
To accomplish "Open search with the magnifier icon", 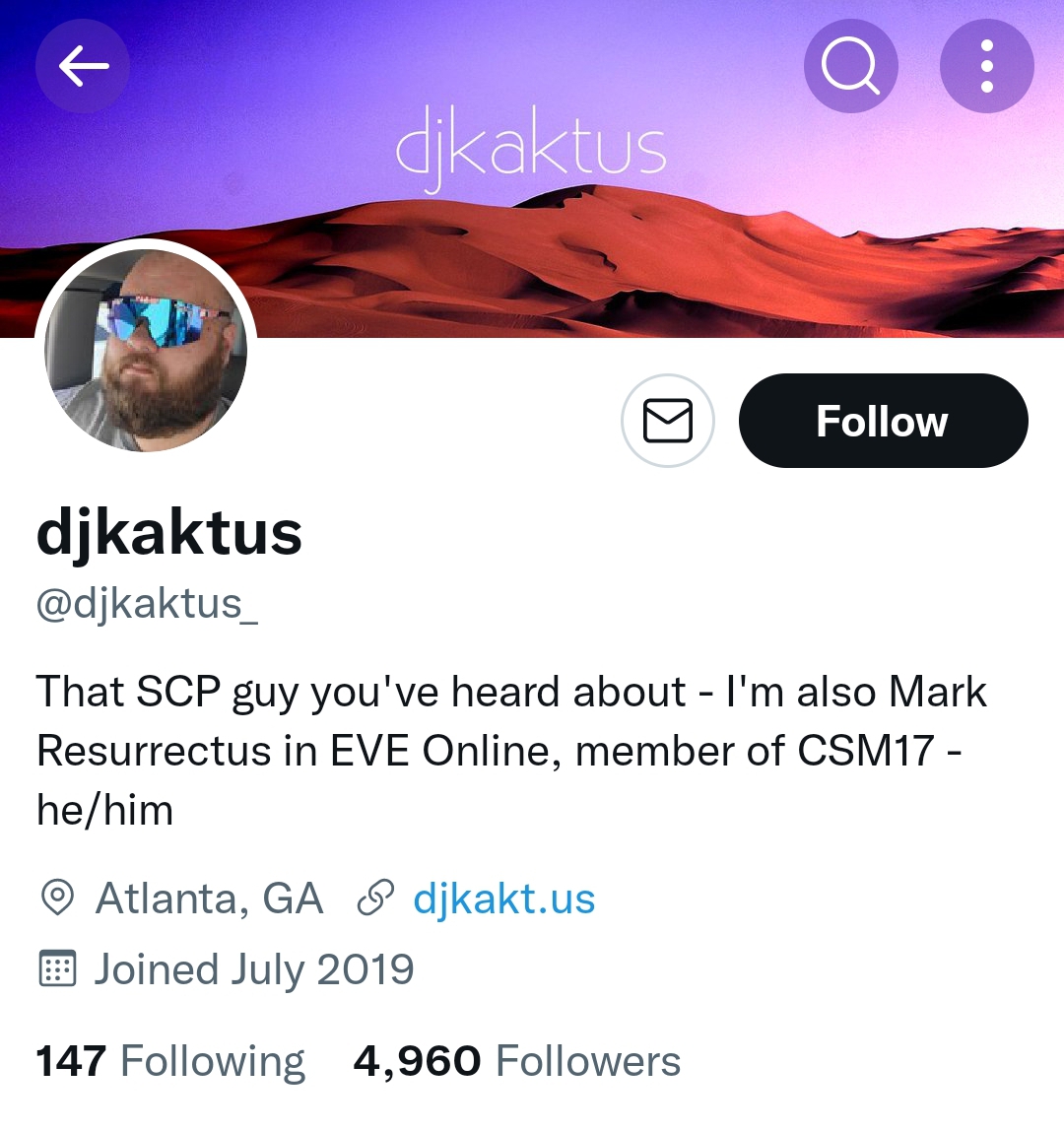I will [x=851, y=66].
